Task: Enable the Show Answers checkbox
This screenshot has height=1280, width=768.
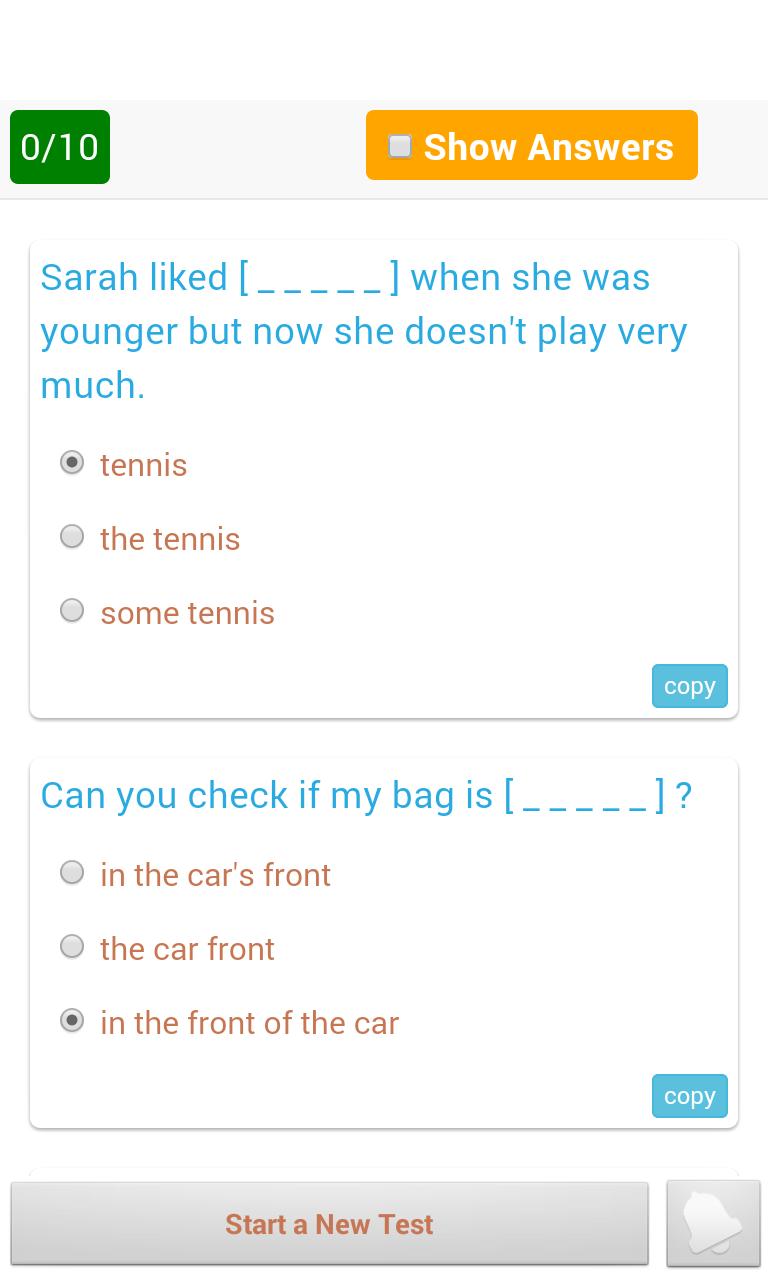Action: point(399,146)
